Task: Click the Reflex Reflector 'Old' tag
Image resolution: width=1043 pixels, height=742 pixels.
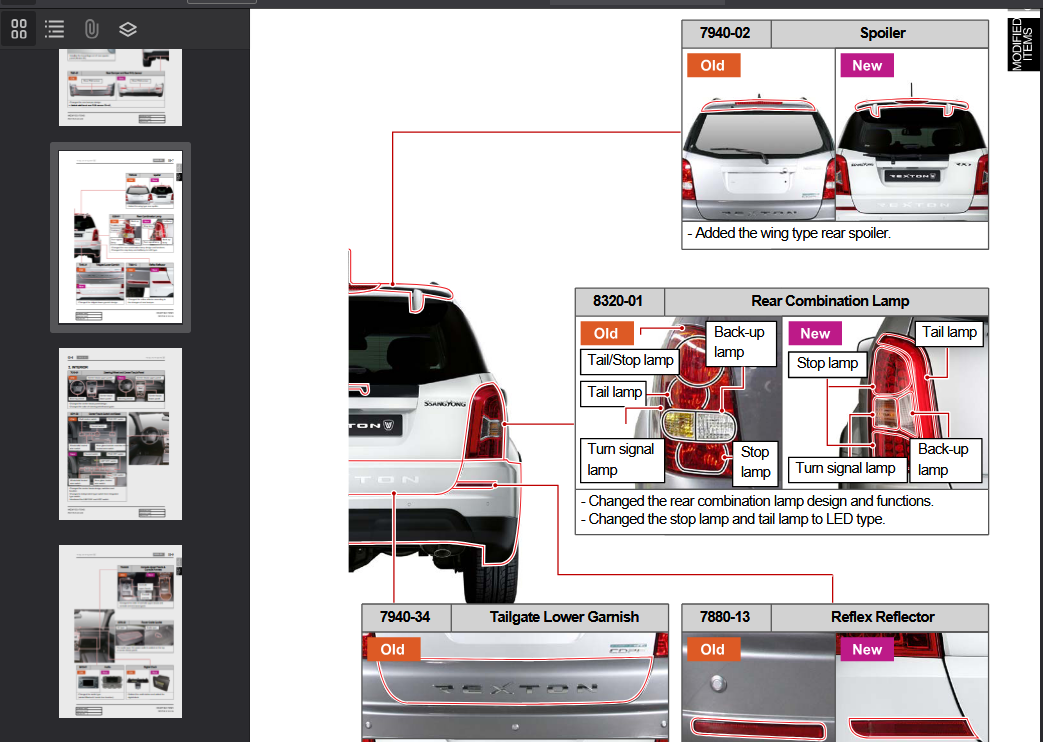Action: (x=713, y=649)
